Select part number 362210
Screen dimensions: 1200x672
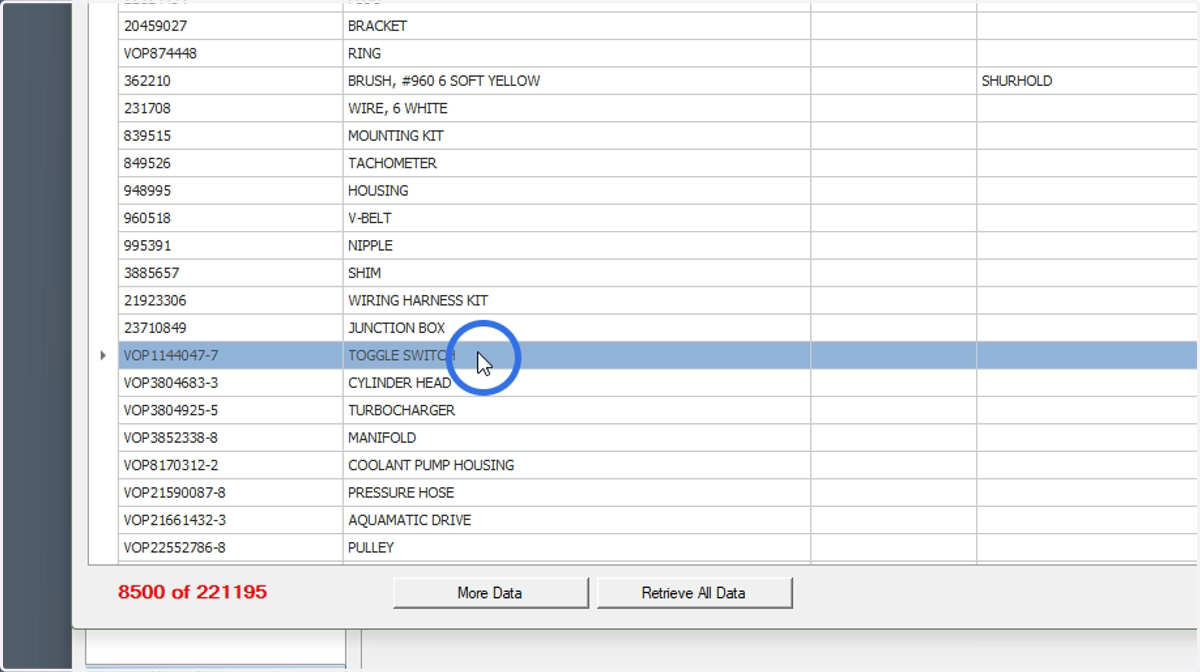[x=230, y=81]
